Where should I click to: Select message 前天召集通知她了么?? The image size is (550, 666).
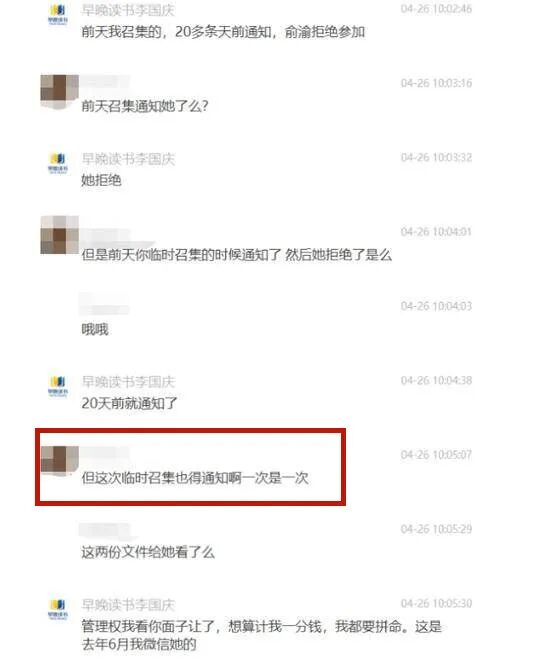tap(145, 106)
